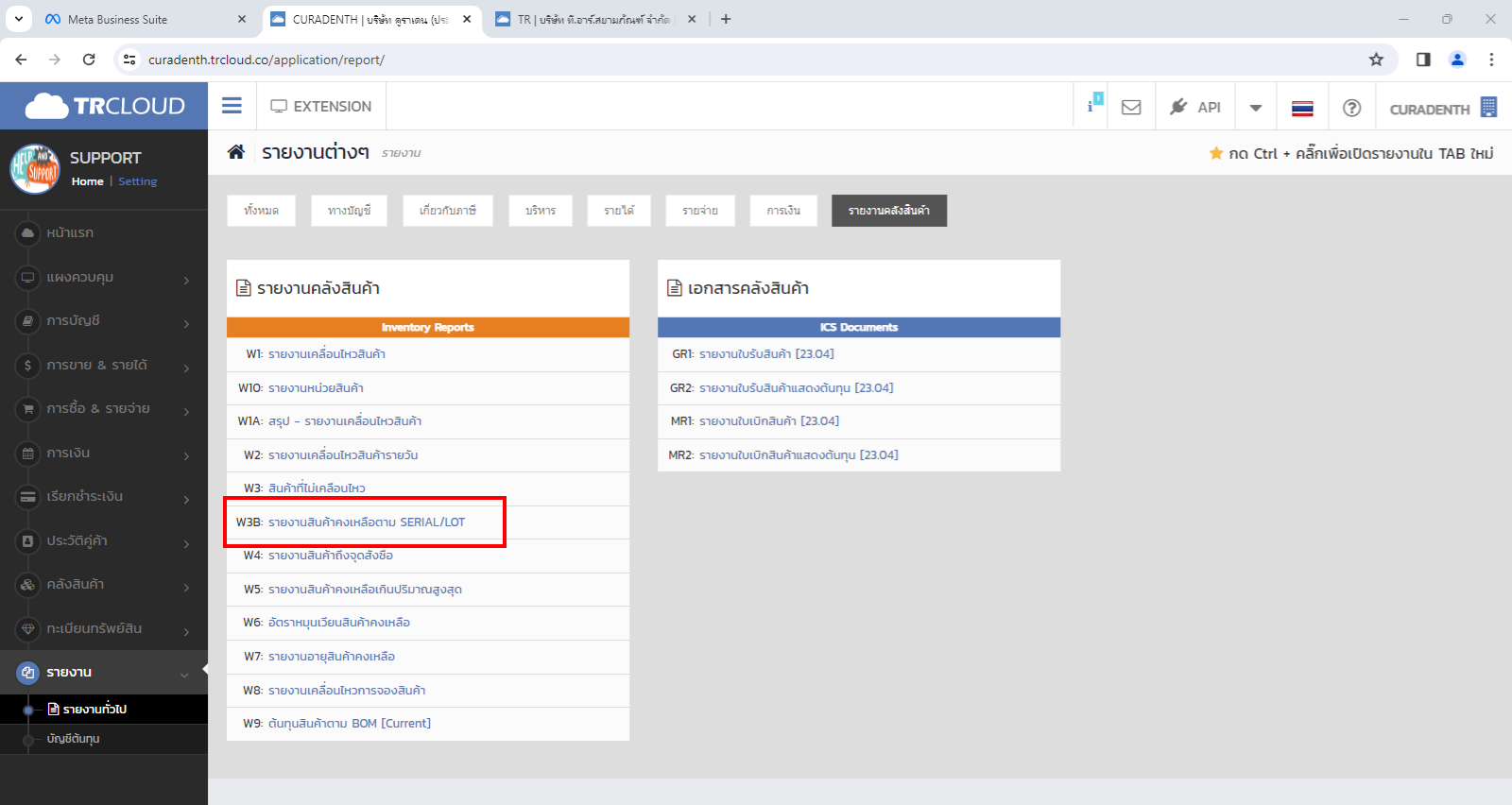
Task: Click the การขาย & รายได้ dollar icon
Action: click(x=27, y=365)
